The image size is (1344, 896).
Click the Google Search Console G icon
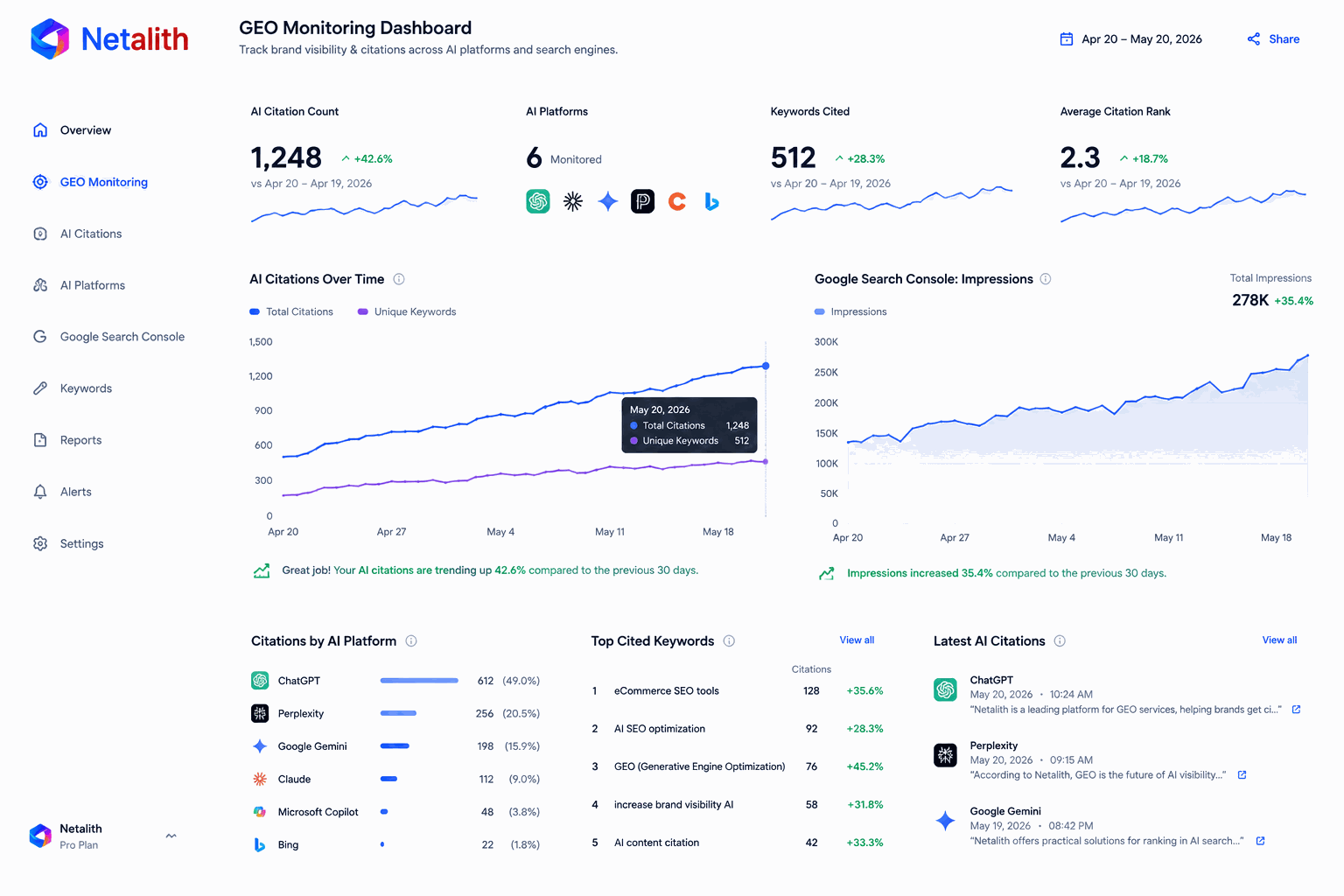(40, 337)
